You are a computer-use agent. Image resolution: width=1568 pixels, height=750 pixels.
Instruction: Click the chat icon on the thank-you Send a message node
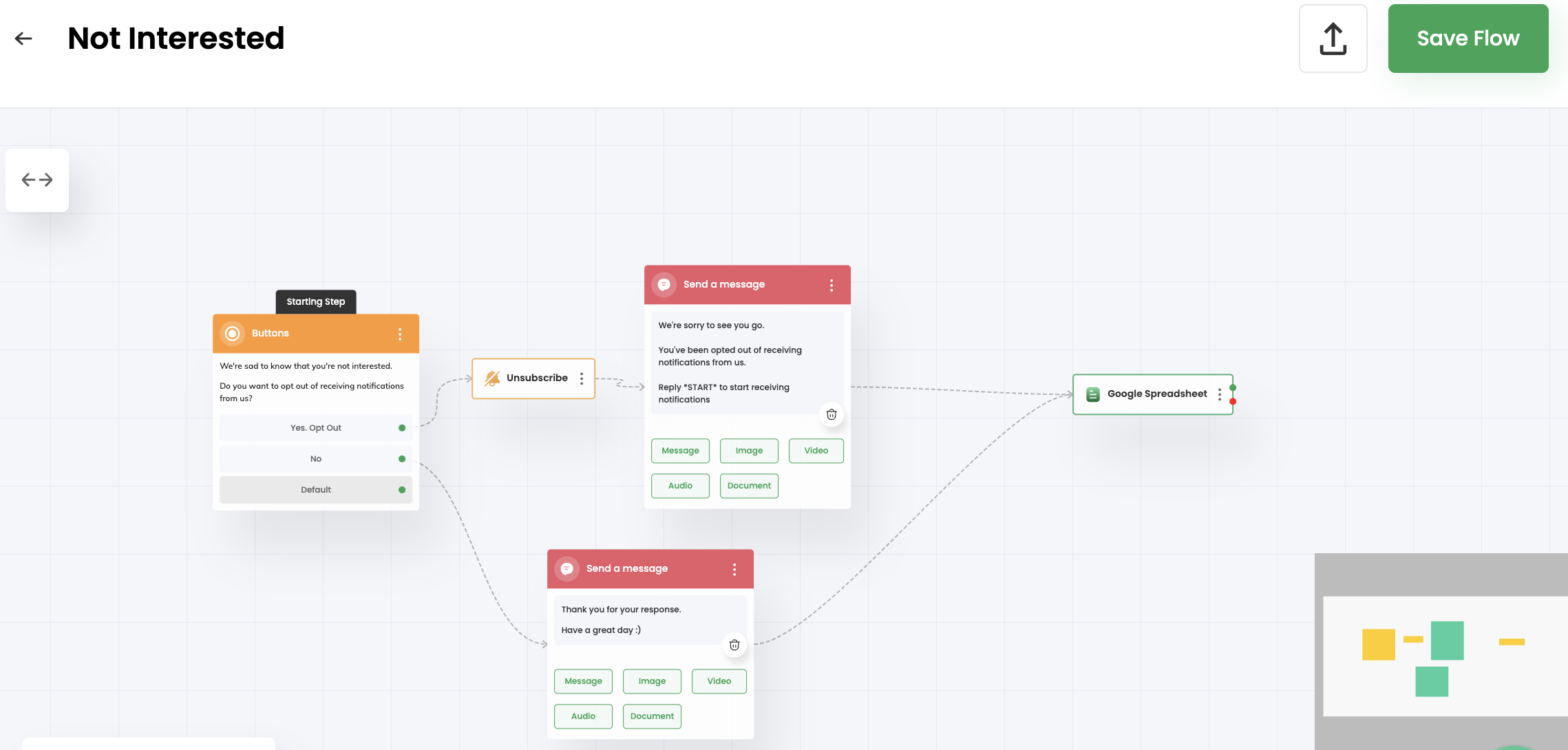coord(567,569)
